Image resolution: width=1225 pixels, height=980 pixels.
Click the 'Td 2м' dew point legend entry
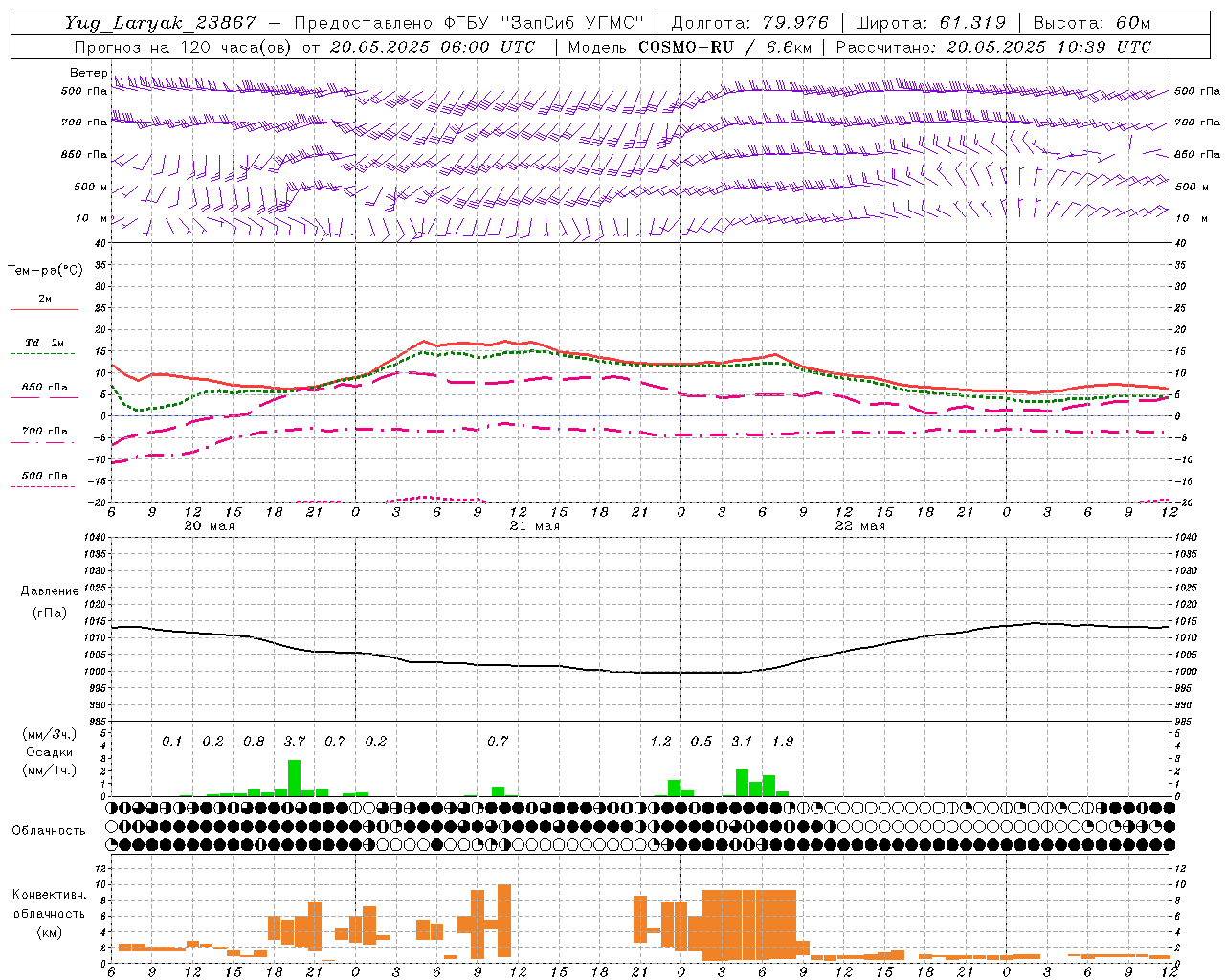tap(44, 343)
